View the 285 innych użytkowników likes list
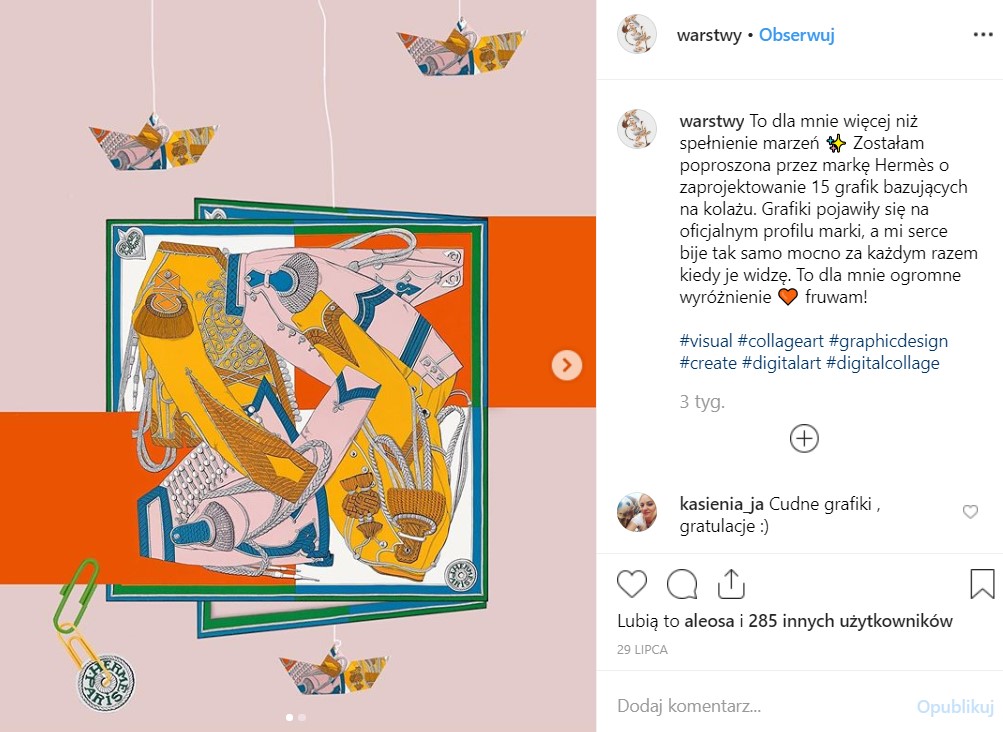The height and width of the screenshot is (732, 1003). [851, 621]
